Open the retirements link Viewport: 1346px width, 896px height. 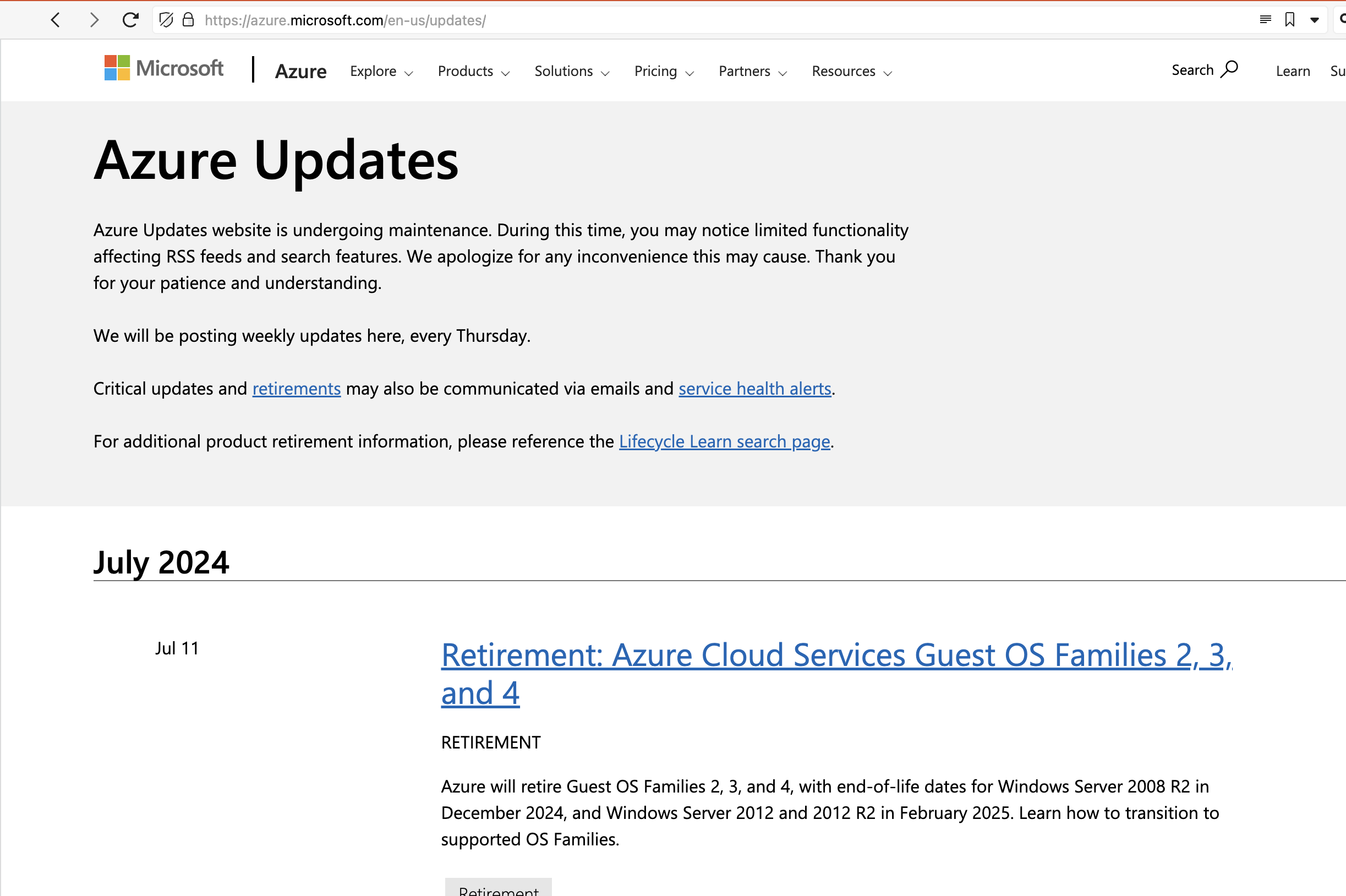[x=297, y=389]
